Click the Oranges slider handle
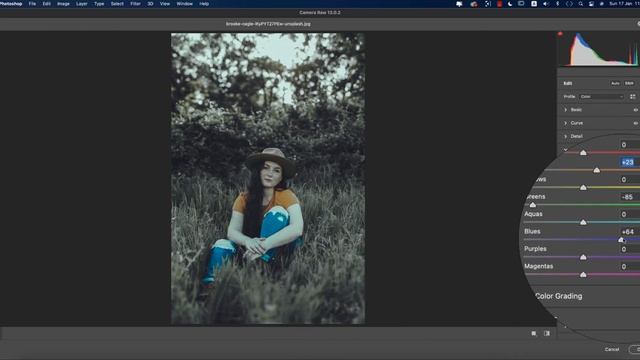 (x=597, y=170)
